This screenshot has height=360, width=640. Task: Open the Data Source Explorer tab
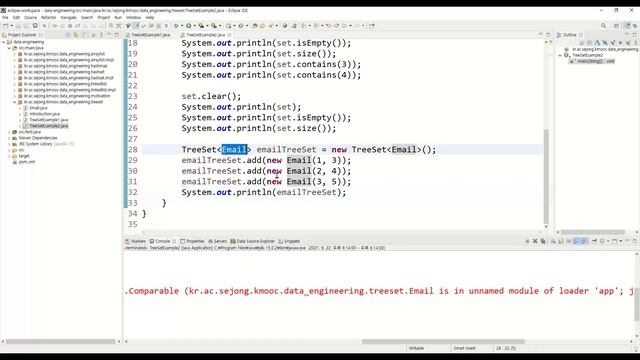253,241
